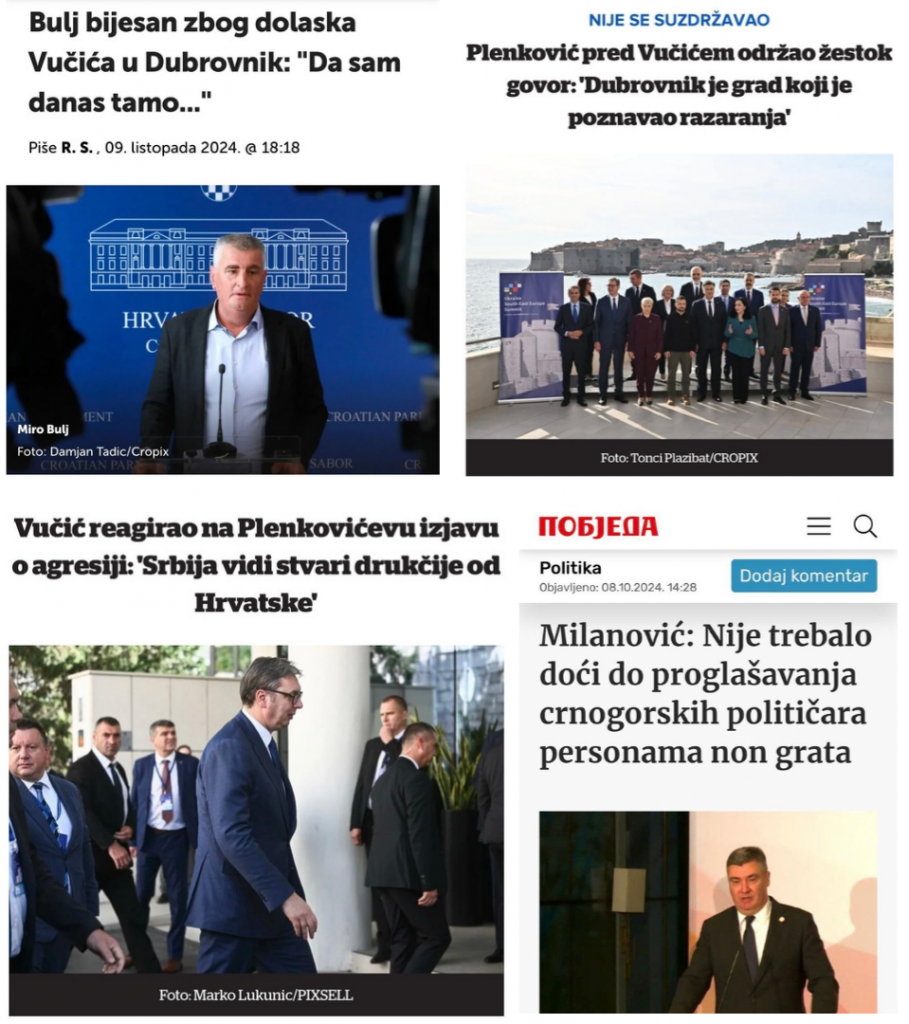The width and height of the screenshot is (909, 1024).
Task: Click author initials 'R. S.' in byline
Action: [x=77, y=148]
